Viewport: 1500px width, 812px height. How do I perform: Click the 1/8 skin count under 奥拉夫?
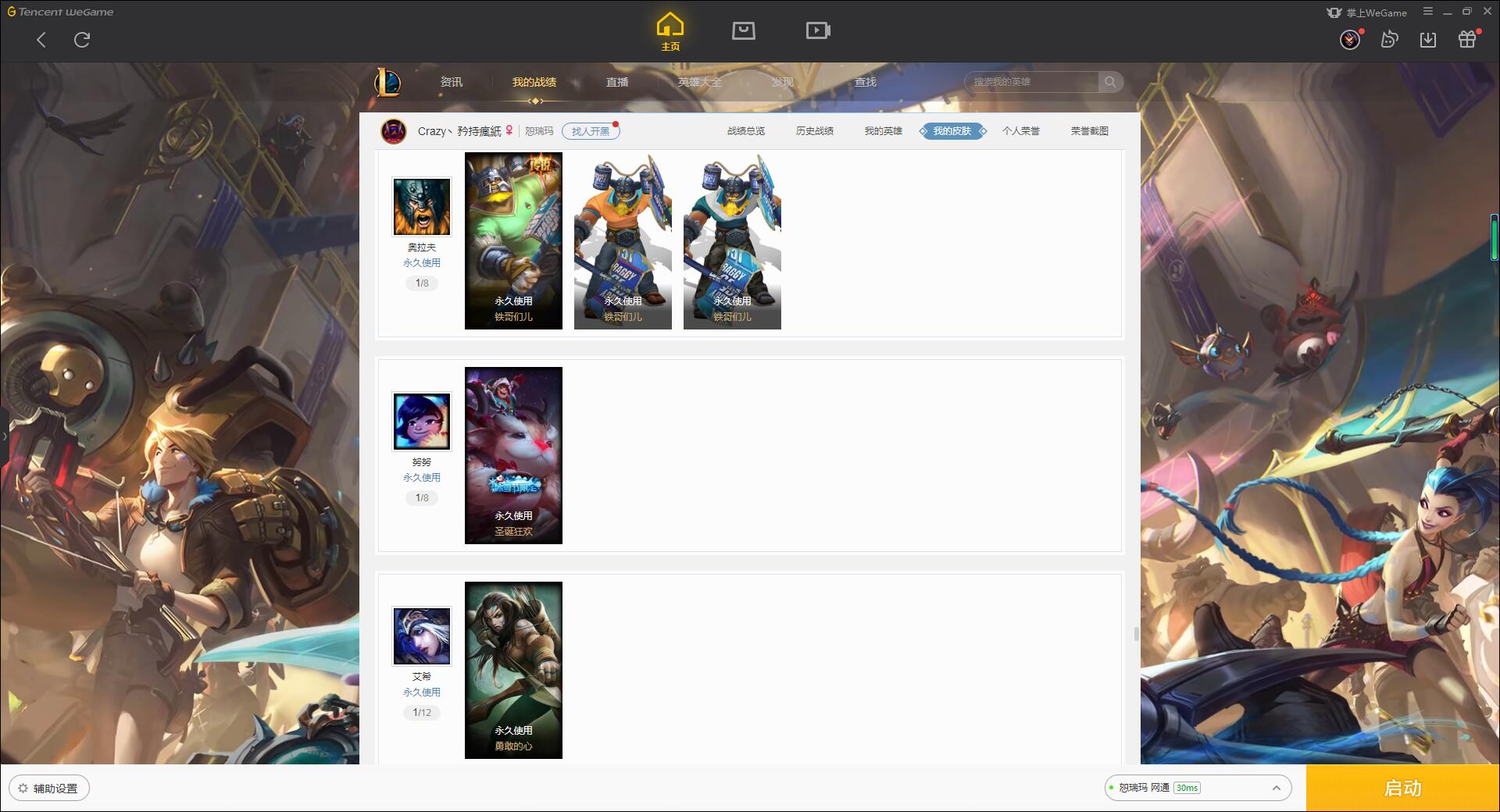(x=422, y=283)
